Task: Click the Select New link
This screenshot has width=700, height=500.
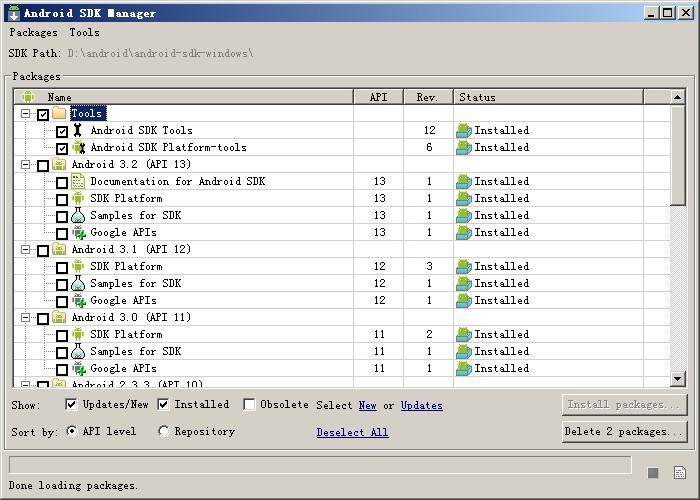Action: [367, 405]
